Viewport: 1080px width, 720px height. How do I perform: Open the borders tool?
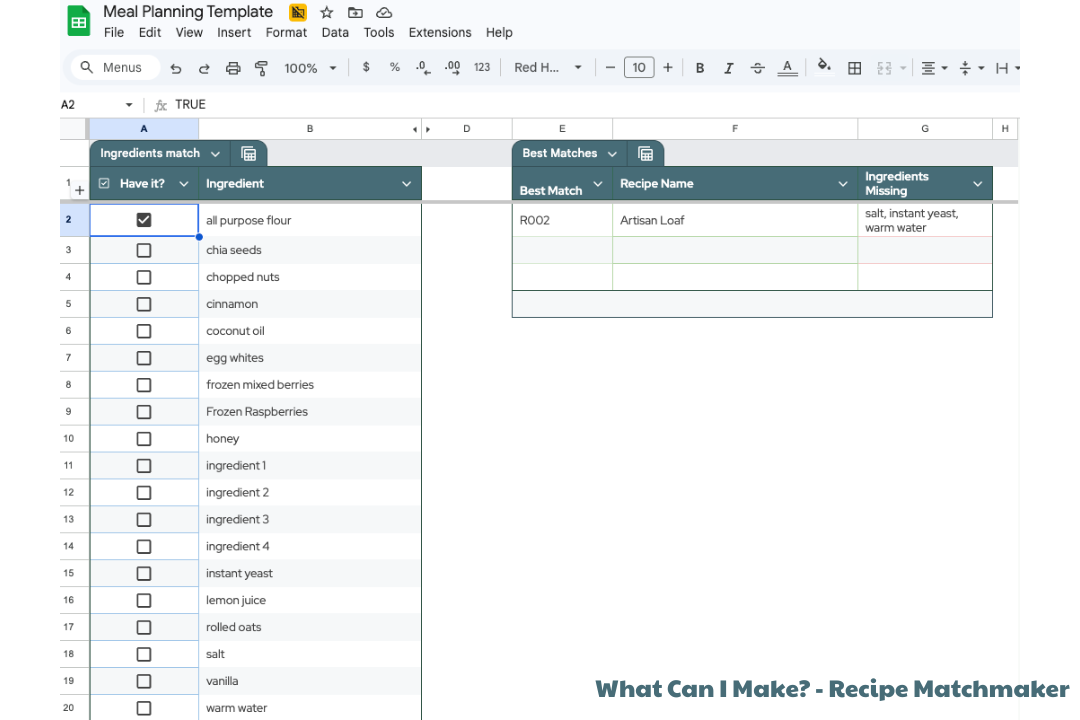coord(854,68)
